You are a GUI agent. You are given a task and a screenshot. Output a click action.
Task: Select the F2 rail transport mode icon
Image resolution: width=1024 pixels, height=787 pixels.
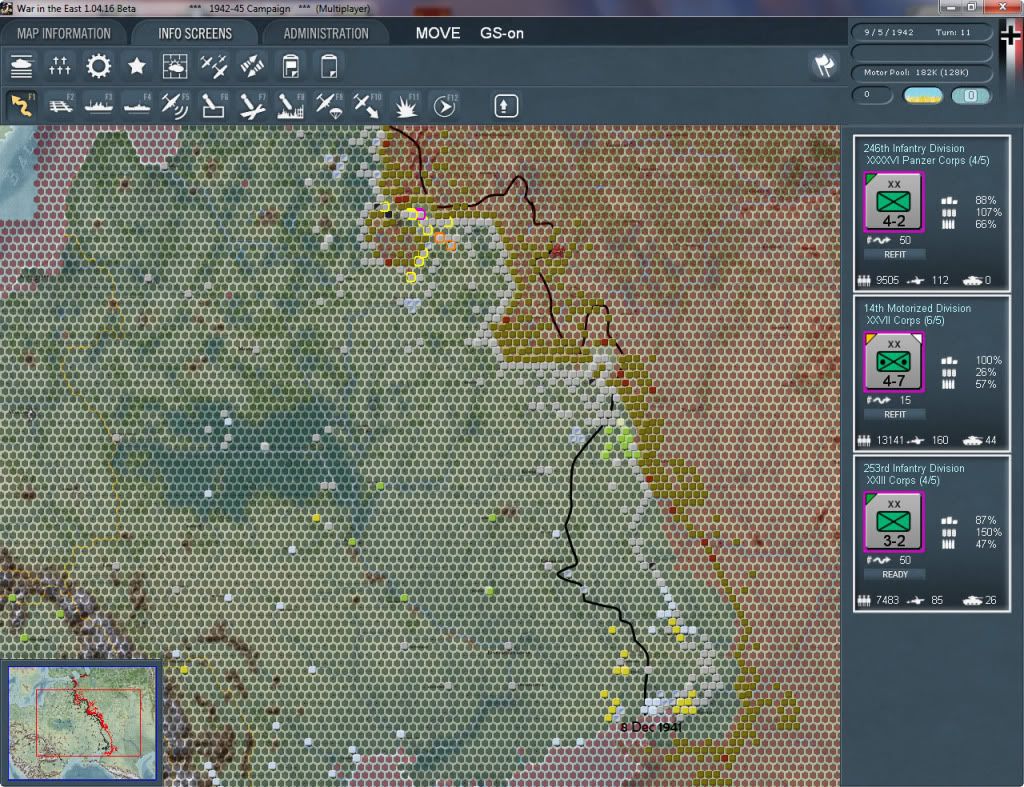click(61, 106)
